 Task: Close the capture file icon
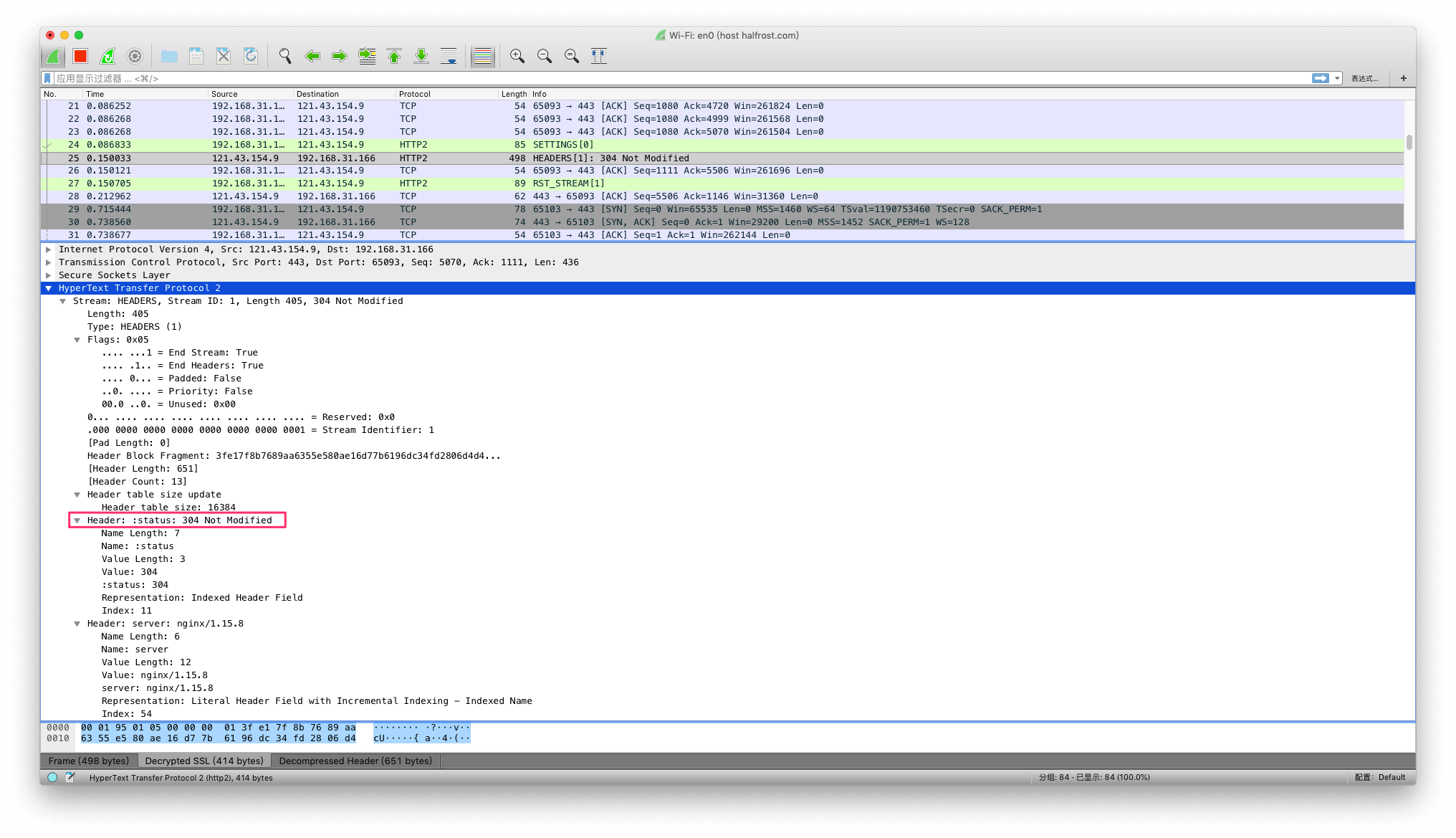pyautogui.click(x=224, y=56)
